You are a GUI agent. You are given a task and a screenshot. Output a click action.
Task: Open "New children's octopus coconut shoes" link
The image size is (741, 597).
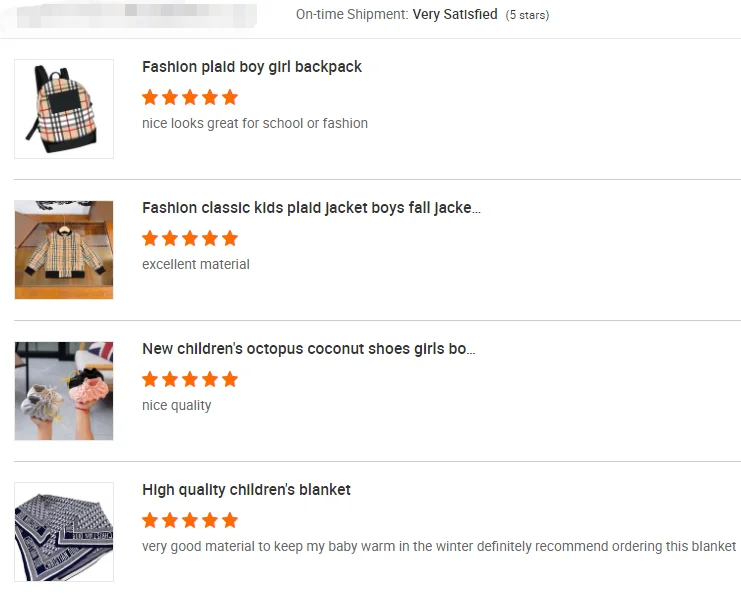click(x=308, y=349)
